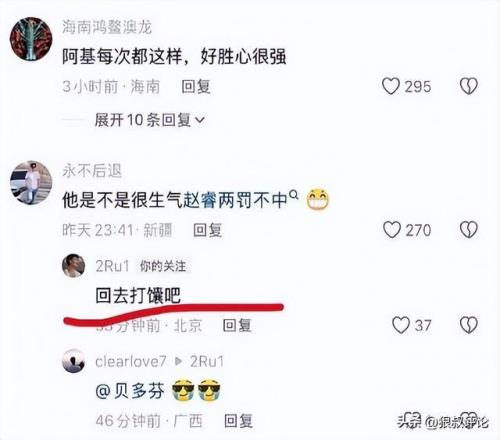Open lobster avatar of 海南鸿鳌澳龙
Viewport: 500px width, 440px height.
click(31, 39)
